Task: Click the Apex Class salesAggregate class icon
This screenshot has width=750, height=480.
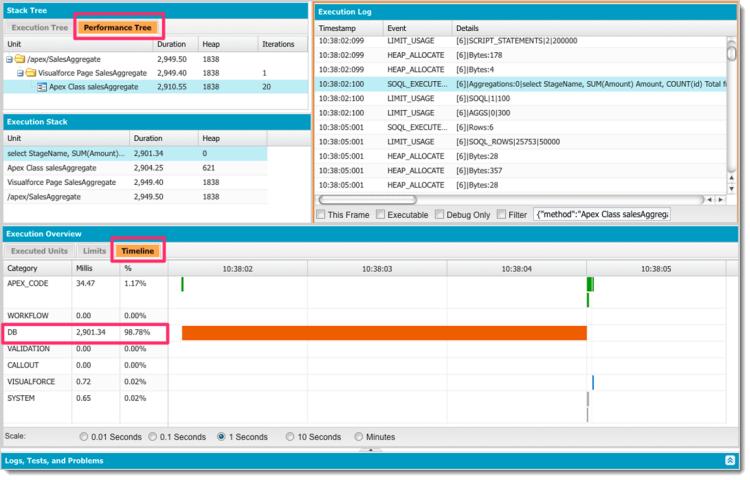Action: pos(42,88)
